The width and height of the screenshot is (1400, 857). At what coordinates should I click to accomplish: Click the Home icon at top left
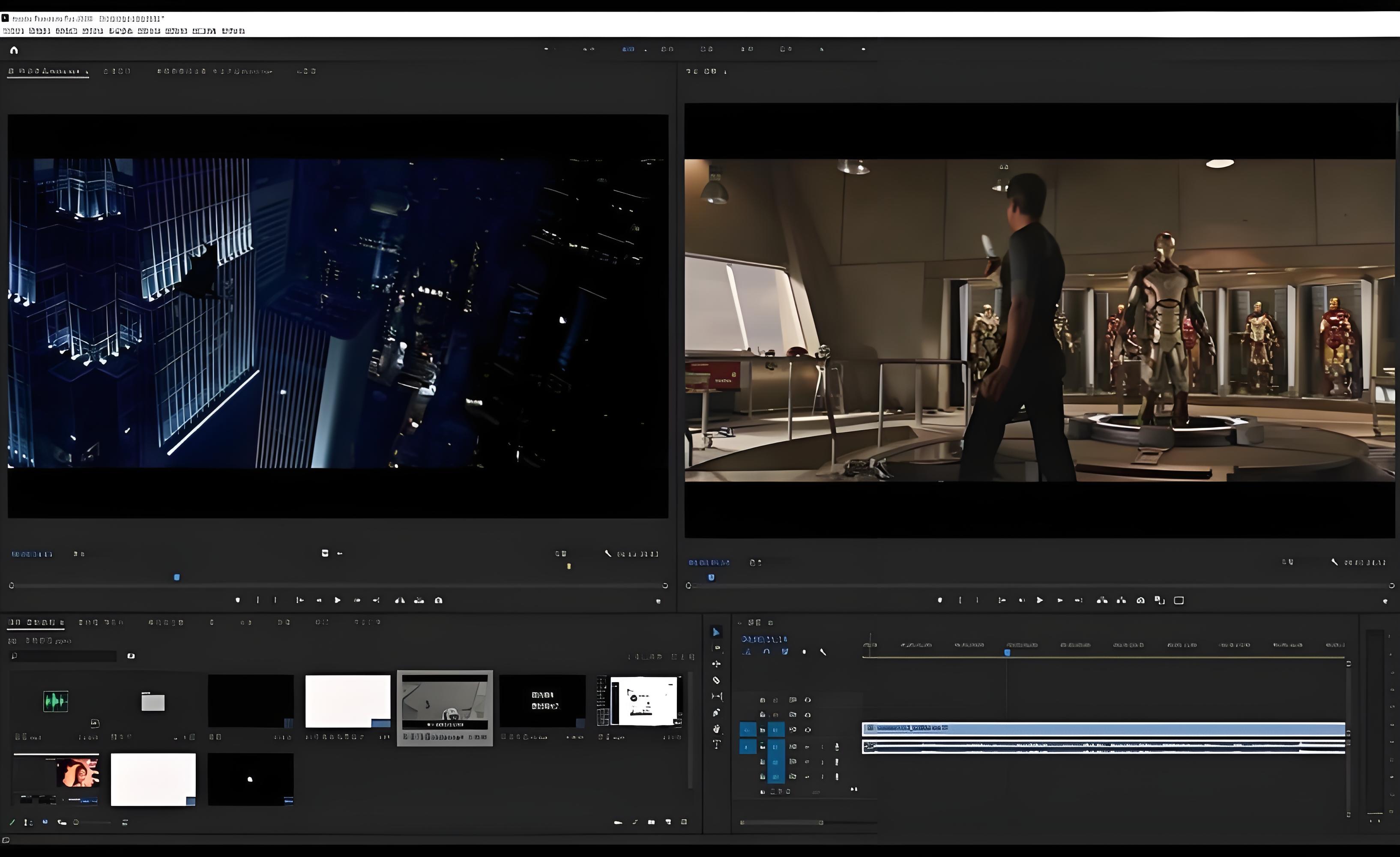pyautogui.click(x=14, y=50)
